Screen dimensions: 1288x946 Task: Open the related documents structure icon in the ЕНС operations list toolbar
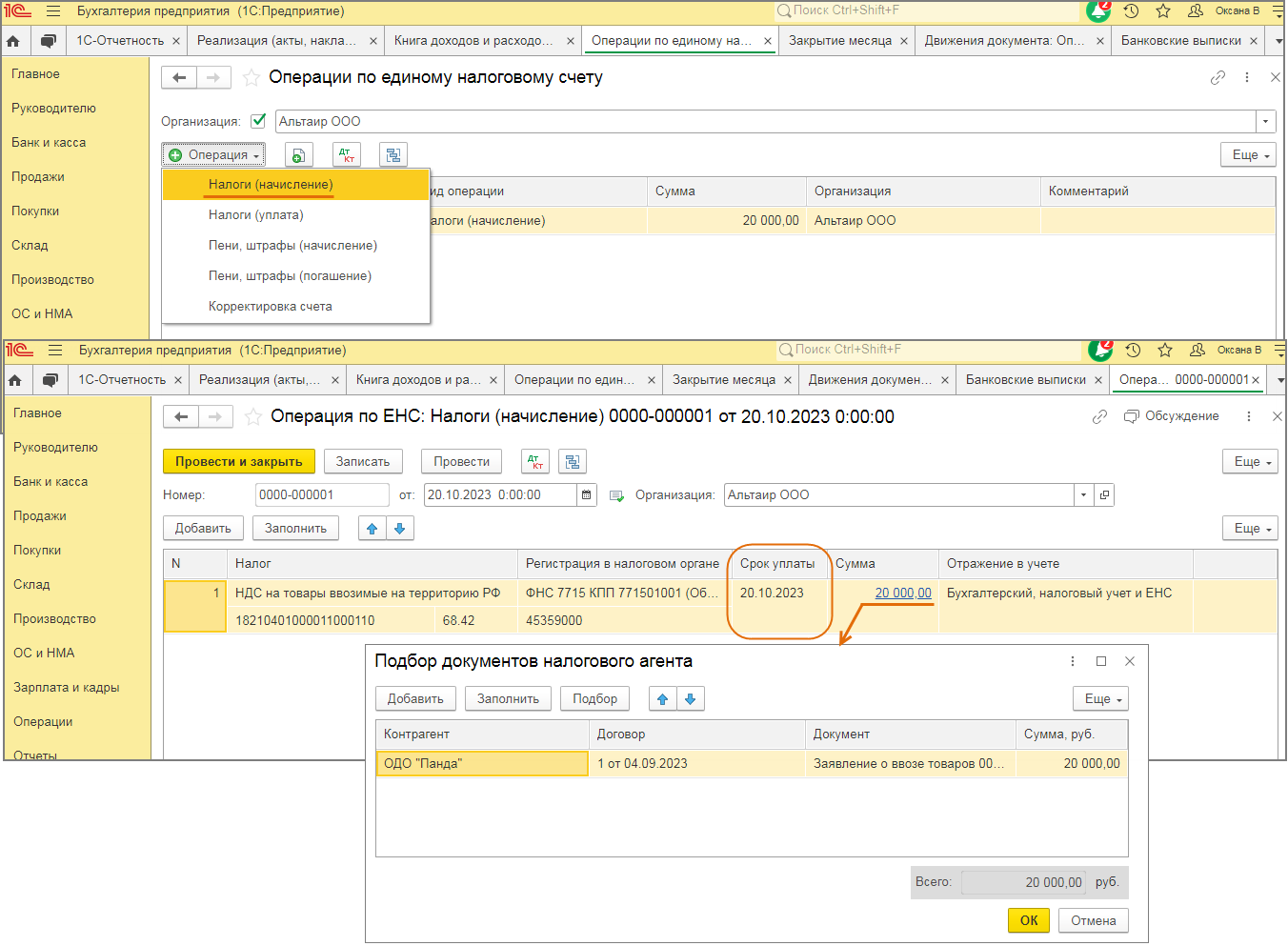tap(392, 155)
